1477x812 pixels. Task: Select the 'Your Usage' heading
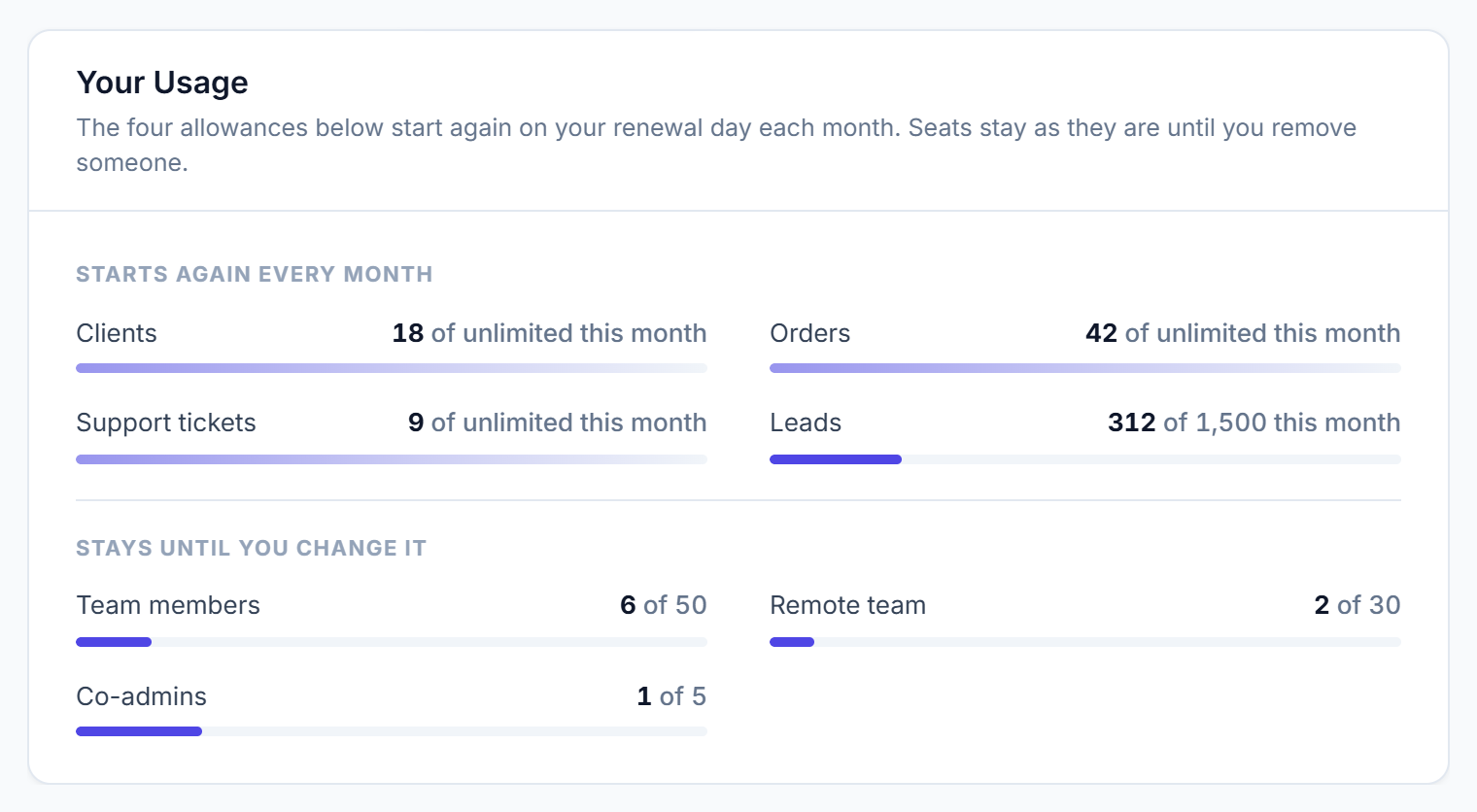click(162, 83)
